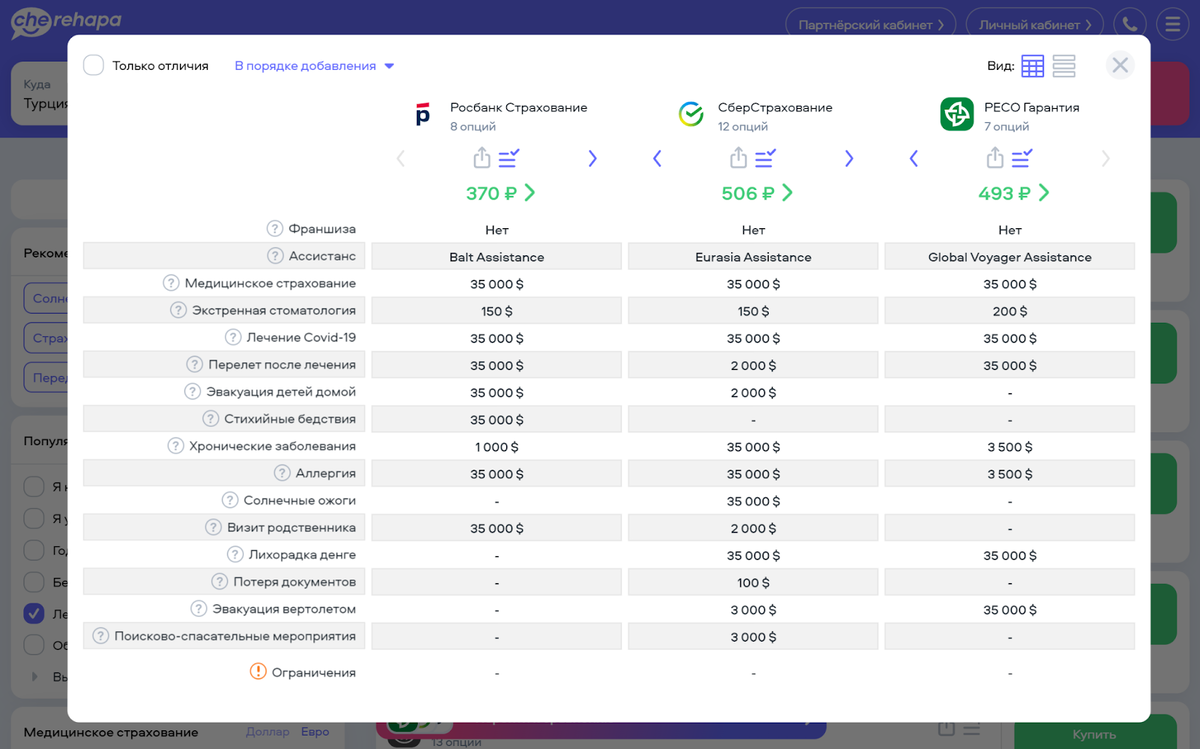Open Партнёрский кабинет in the header
Viewport: 1200px width, 749px height.
tap(870, 24)
